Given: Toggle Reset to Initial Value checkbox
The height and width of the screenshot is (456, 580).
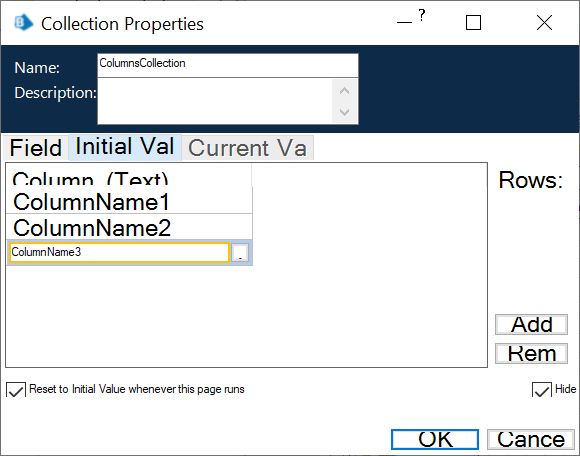Looking at the screenshot, I should (16, 390).
